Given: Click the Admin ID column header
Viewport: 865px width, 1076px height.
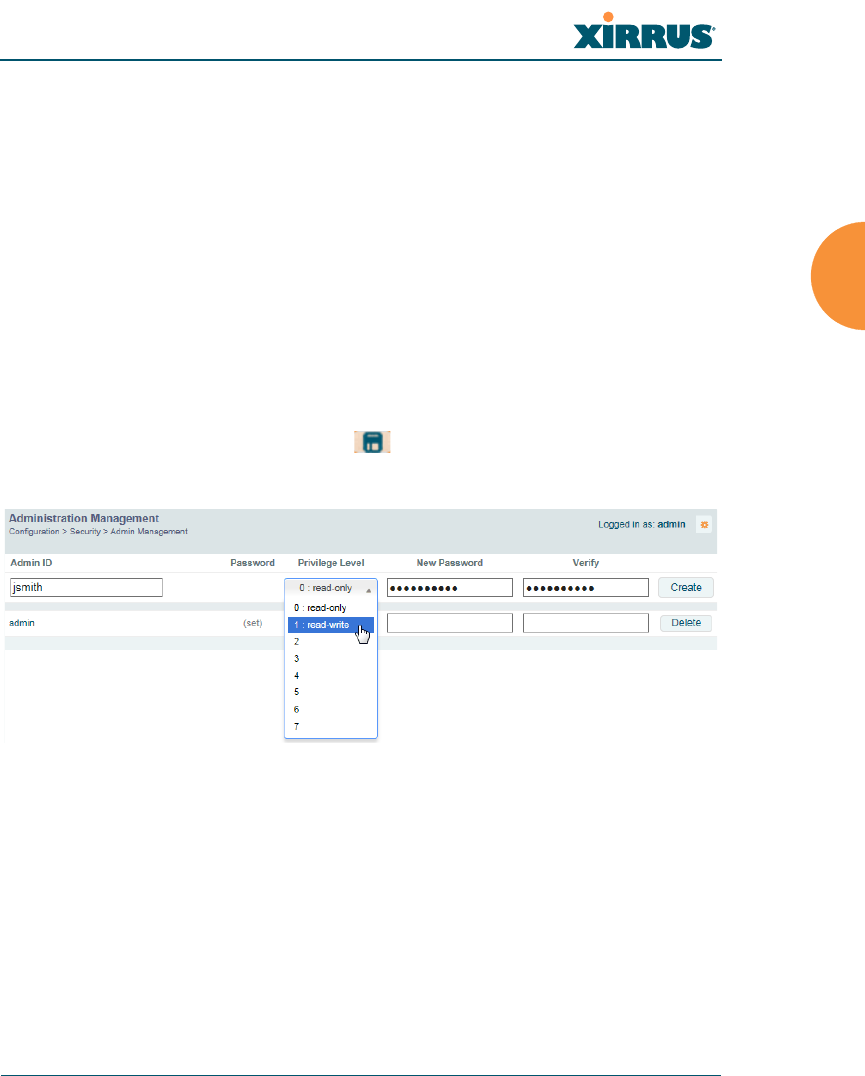Looking at the screenshot, I should pyautogui.click(x=31, y=563).
